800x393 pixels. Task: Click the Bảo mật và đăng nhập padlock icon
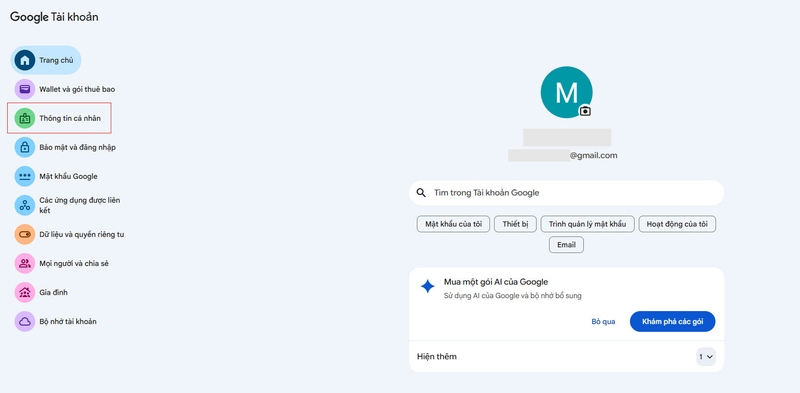24,148
